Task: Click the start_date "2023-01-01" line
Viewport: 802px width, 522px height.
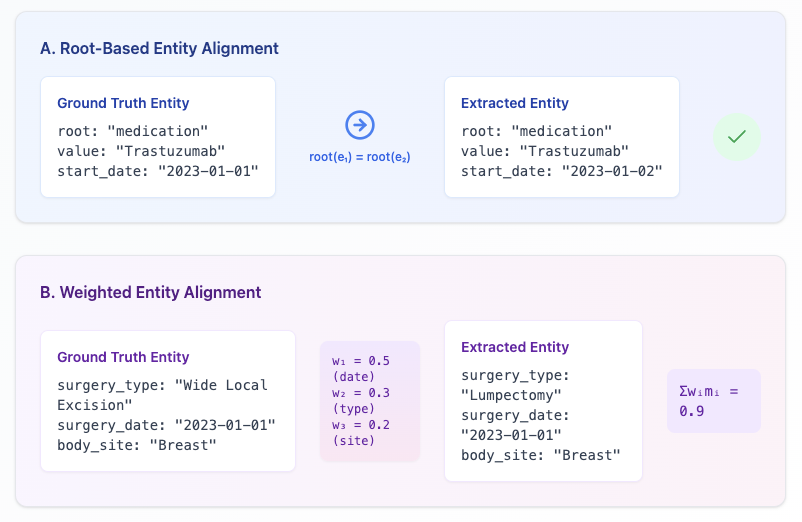Action: click(x=158, y=171)
